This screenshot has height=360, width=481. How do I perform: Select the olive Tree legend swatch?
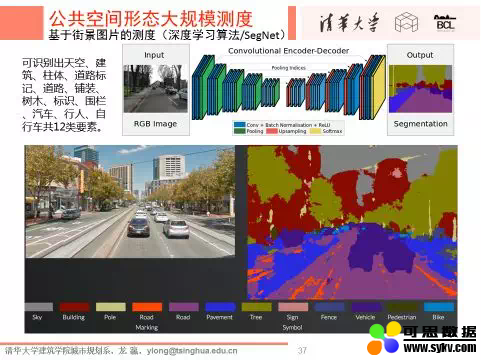257,307
